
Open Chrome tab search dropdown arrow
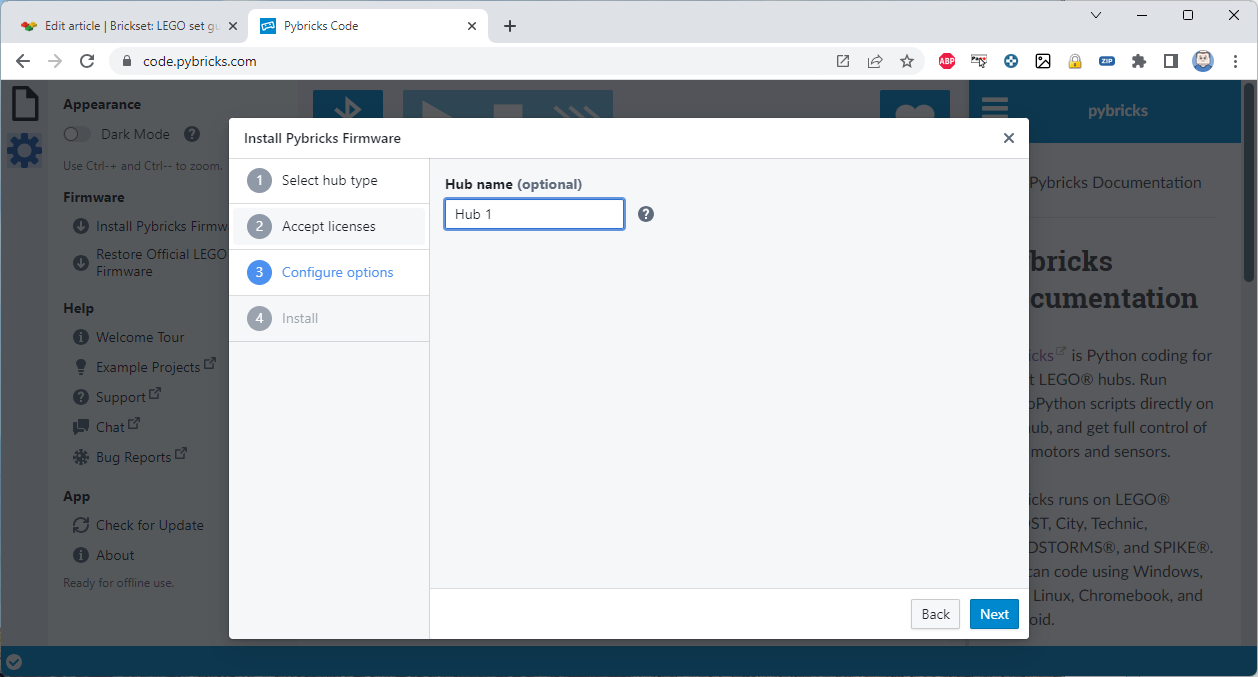click(1096, 15)
